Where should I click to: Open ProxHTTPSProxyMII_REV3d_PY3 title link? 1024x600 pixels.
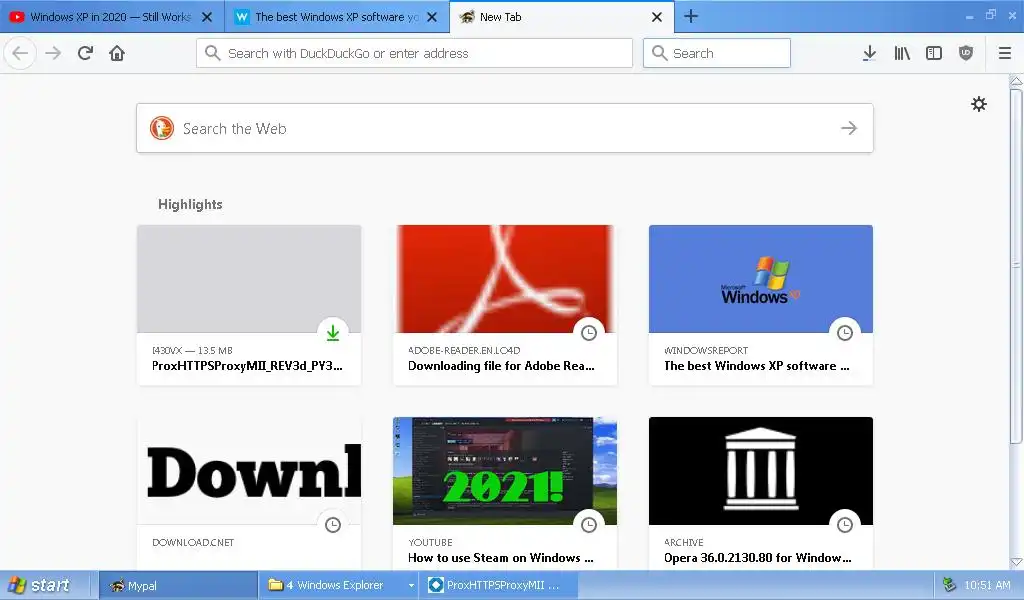[247, 366]
